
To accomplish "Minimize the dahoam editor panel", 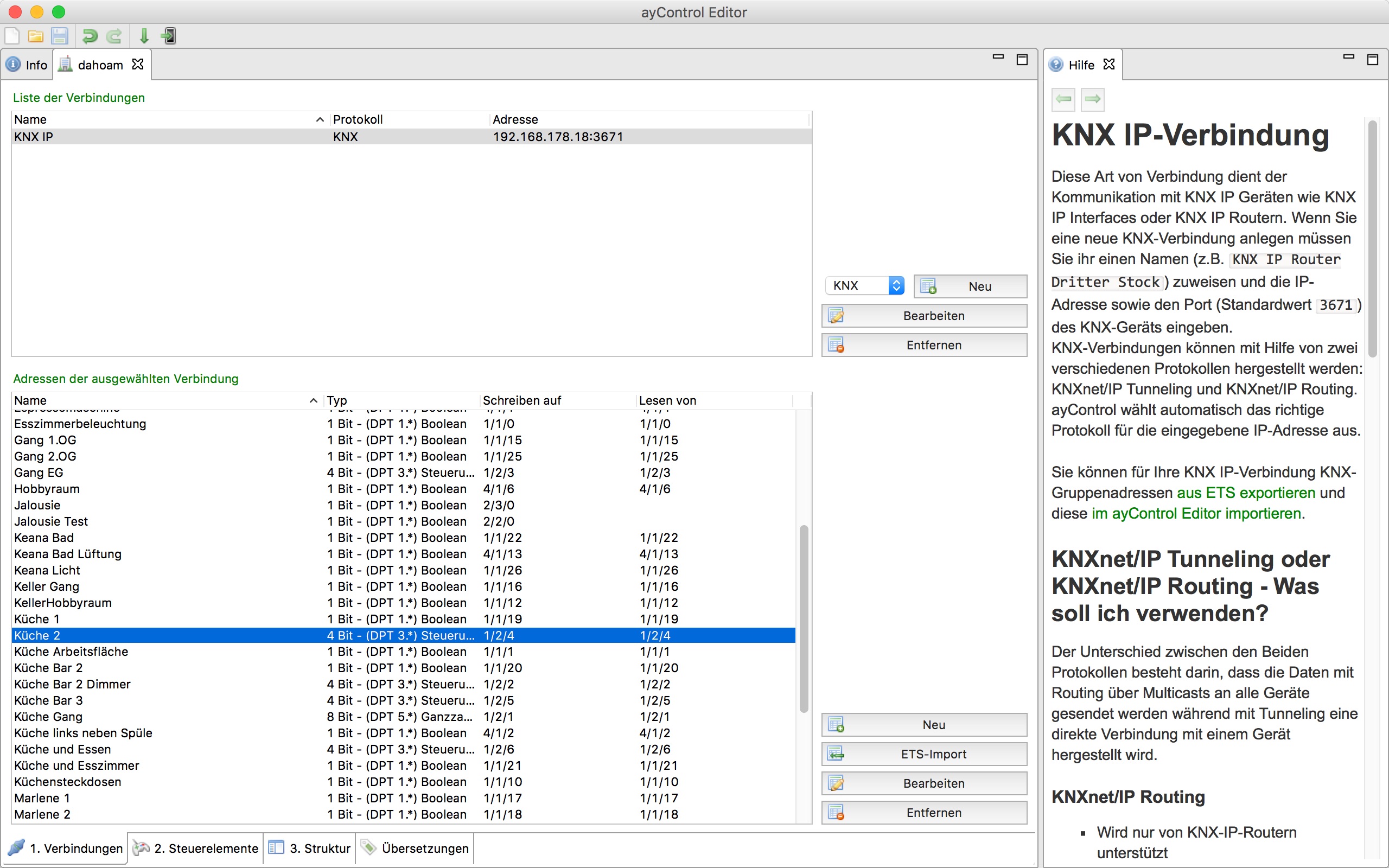I will pyautogui.click(x=998, y=58).
